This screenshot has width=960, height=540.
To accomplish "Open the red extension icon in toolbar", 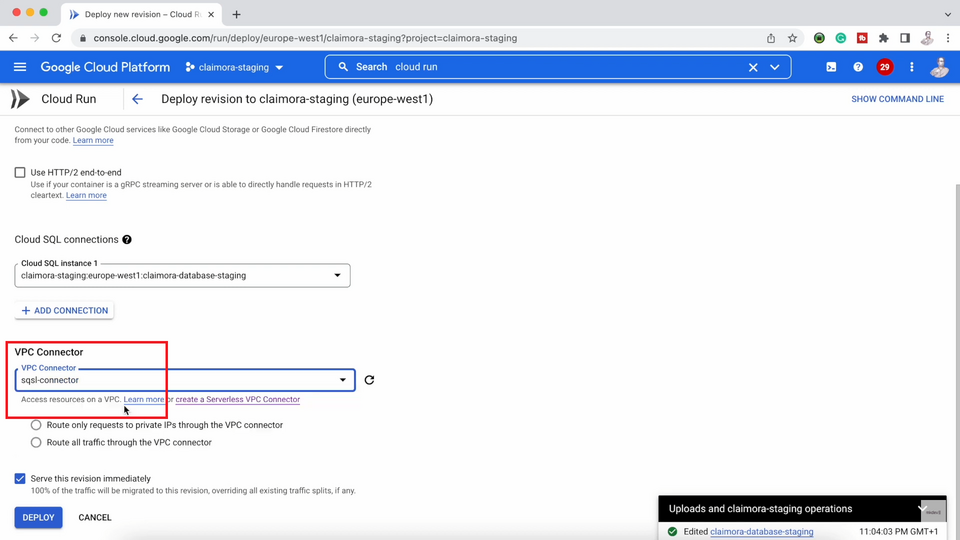I will 862,38.
